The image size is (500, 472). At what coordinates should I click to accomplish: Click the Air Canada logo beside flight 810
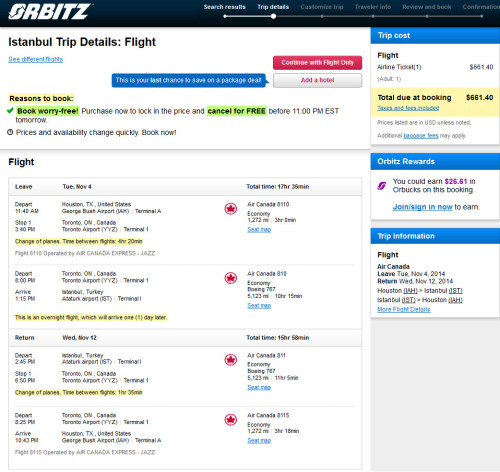tap(230, 278)
